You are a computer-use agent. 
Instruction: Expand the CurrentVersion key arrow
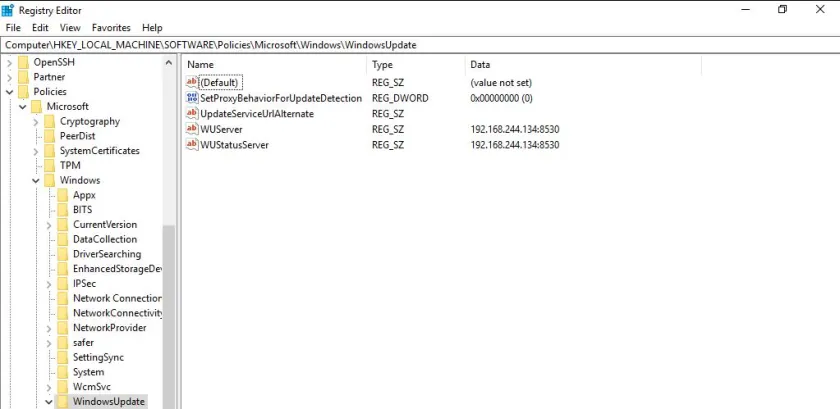pos(49,225)
